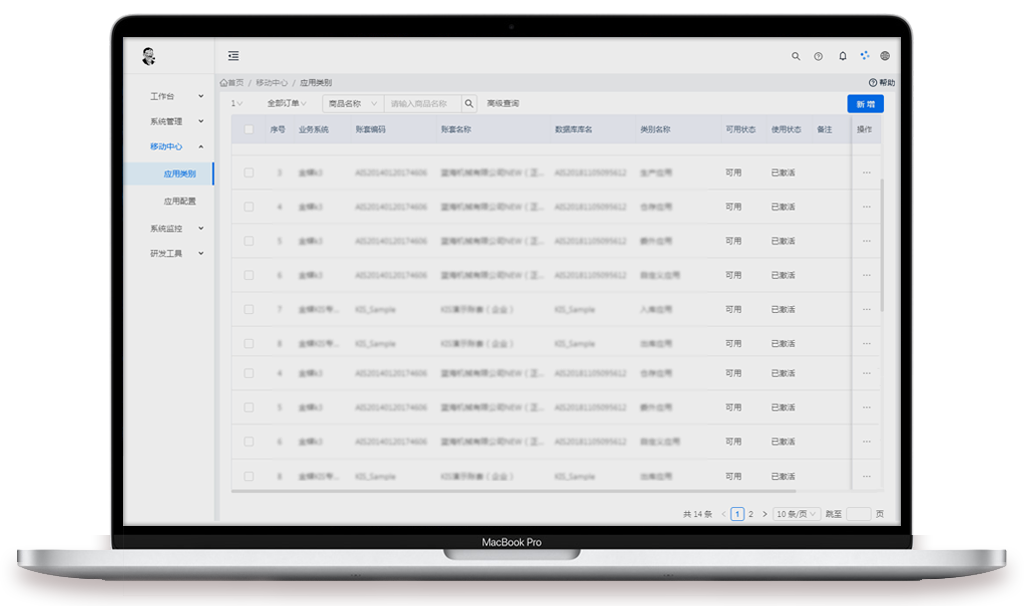Open the 工作台 sidebar menu item

pos(176,96)
